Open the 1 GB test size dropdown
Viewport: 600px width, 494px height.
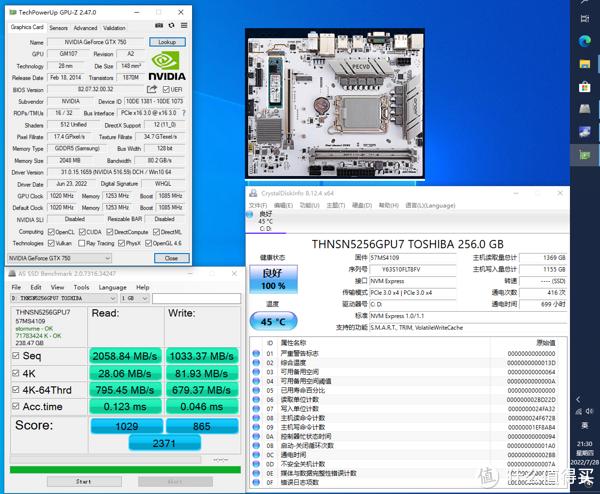(x=135, y=298)
